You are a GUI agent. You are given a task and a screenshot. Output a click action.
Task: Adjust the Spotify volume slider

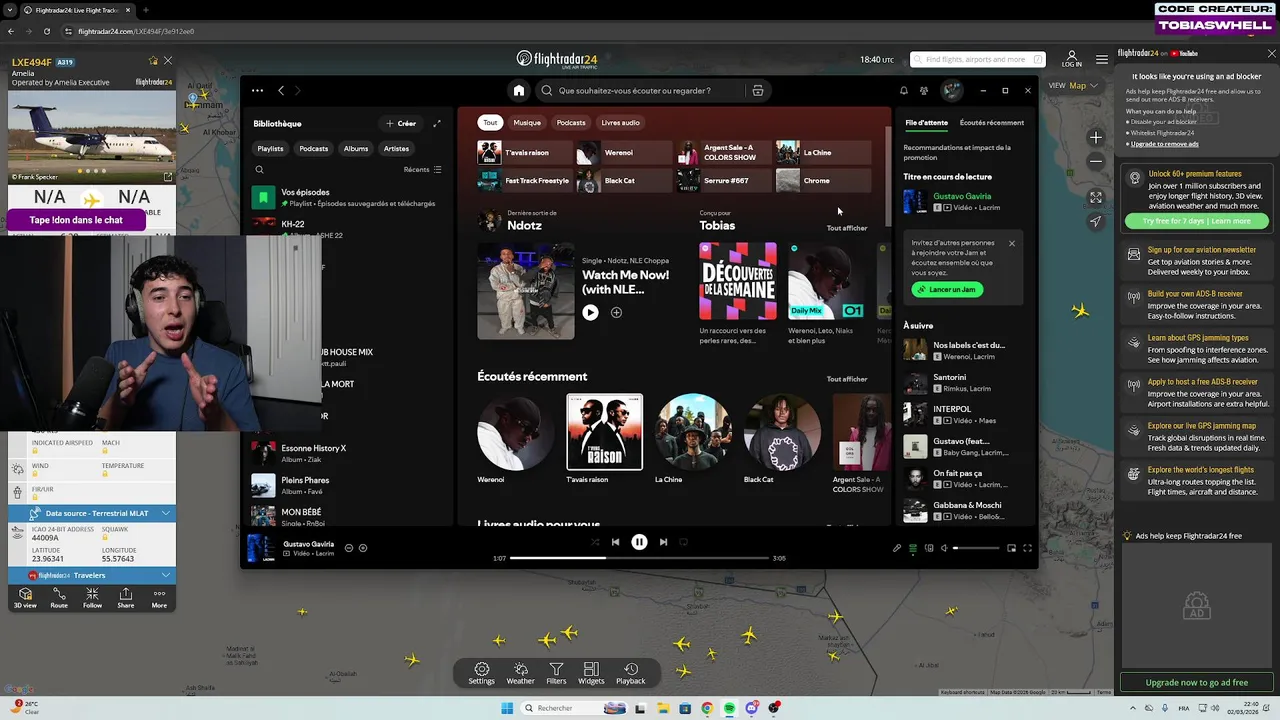976,548
